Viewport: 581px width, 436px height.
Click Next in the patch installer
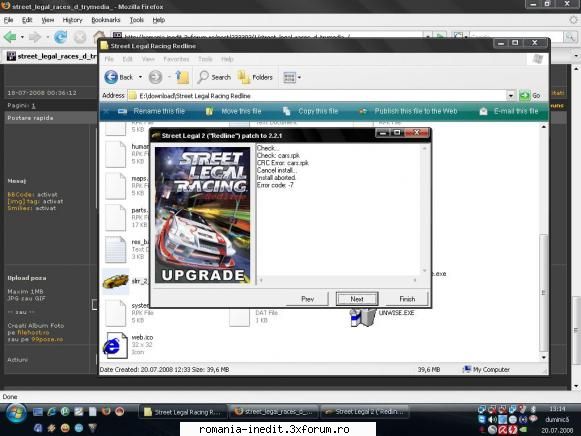click(357, 299)
